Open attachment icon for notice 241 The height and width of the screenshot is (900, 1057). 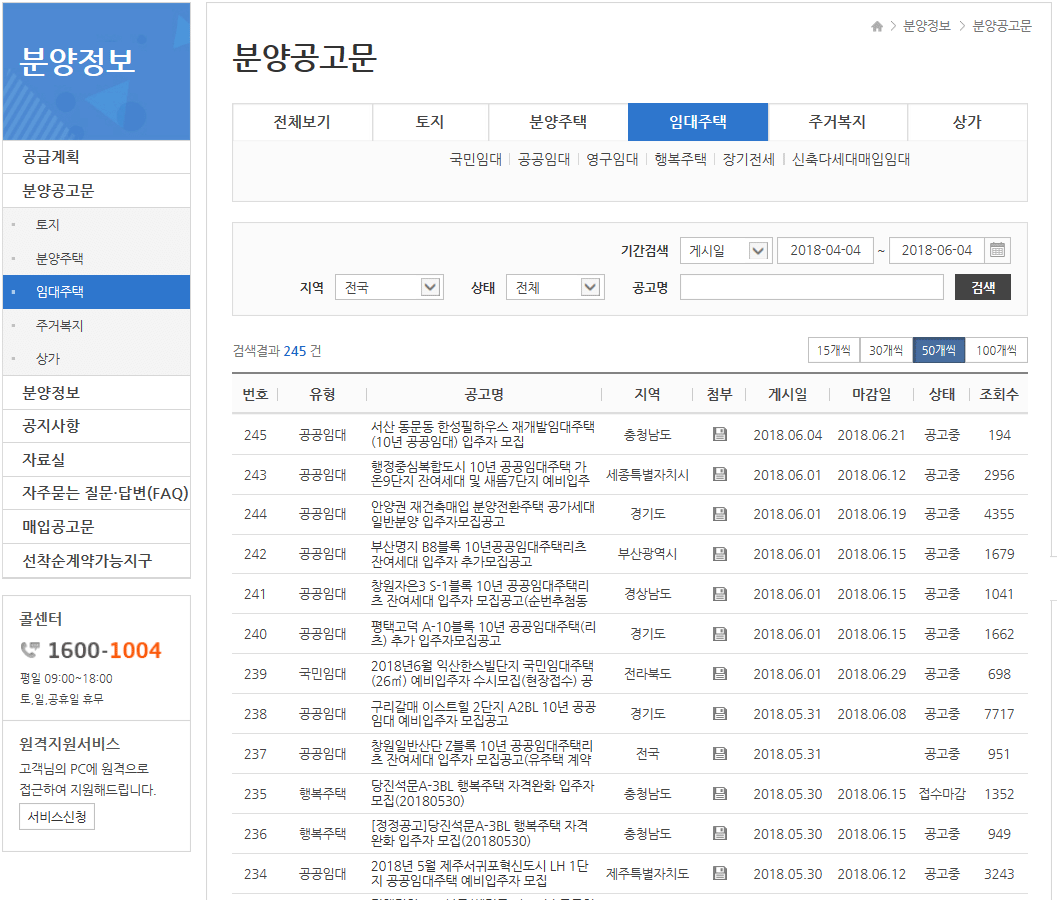(720, 594)
